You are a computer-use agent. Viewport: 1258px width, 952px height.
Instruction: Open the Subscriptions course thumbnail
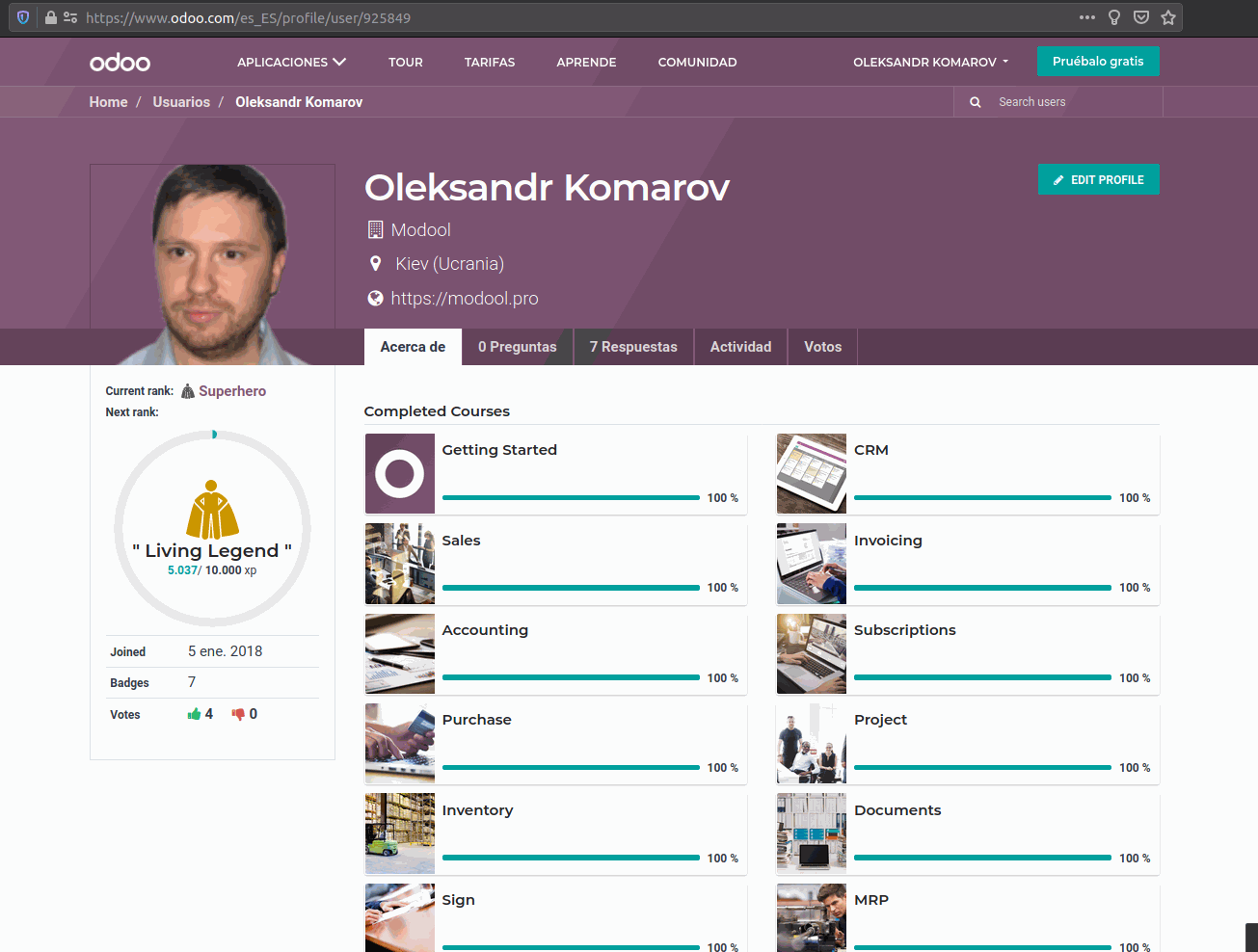(x=812, y=653)
